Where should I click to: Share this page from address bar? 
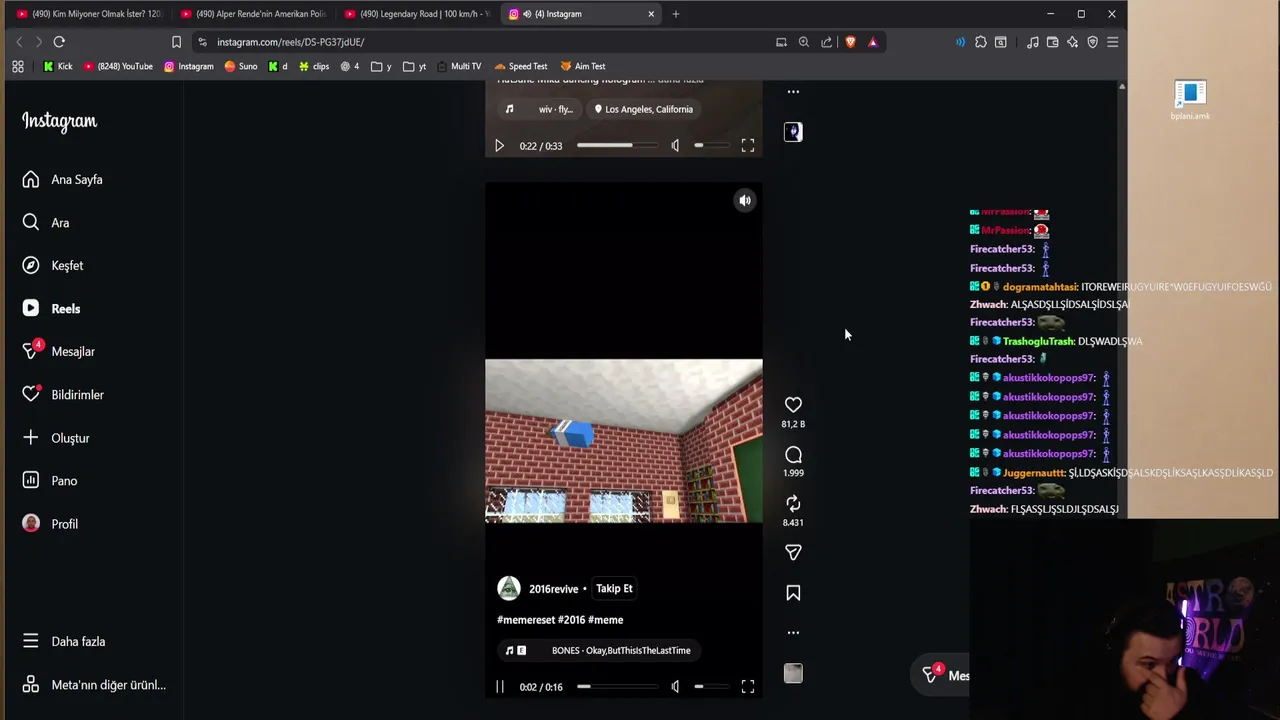click(827, 42)
